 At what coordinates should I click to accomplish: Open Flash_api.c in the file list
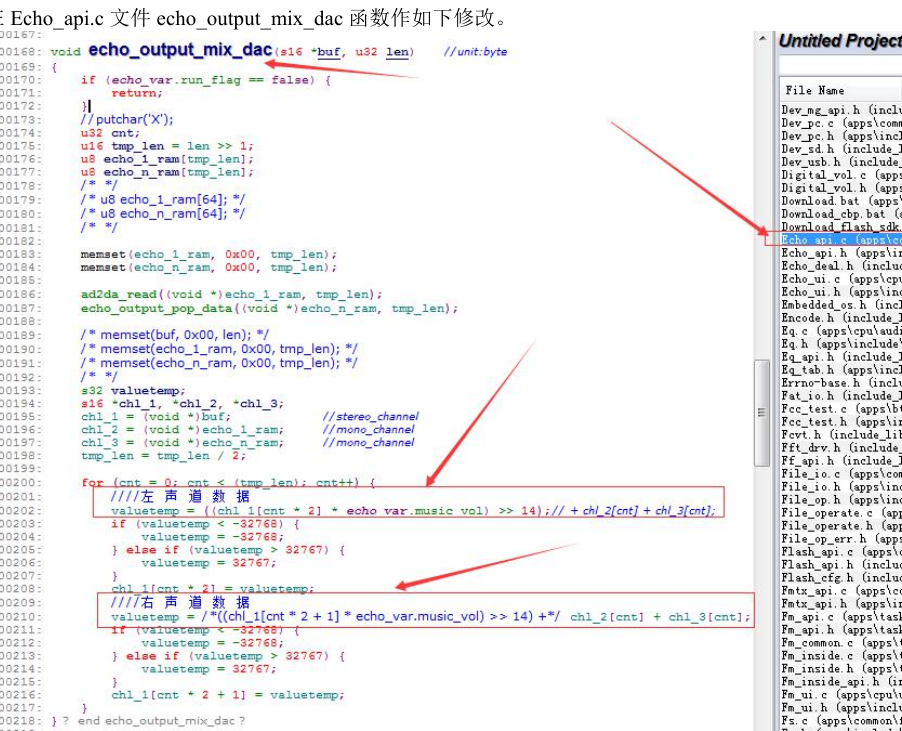[x=841, y=552]
